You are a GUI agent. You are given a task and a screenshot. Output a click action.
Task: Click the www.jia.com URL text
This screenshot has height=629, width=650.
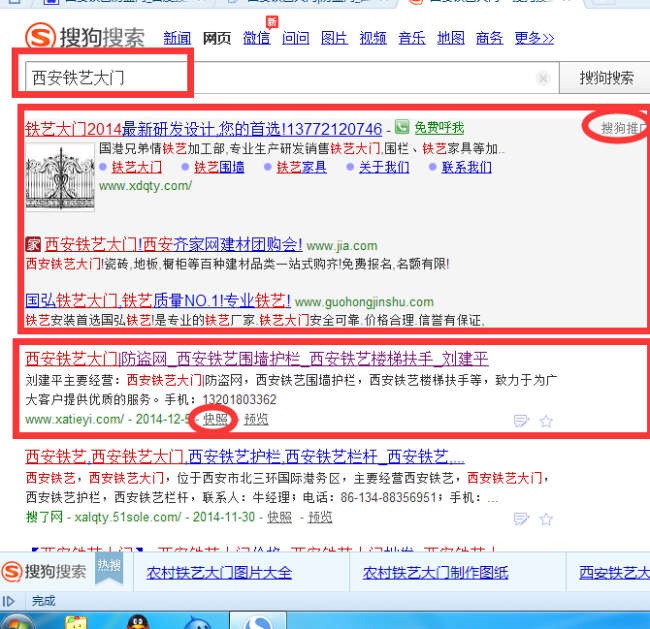coord(342,246)
